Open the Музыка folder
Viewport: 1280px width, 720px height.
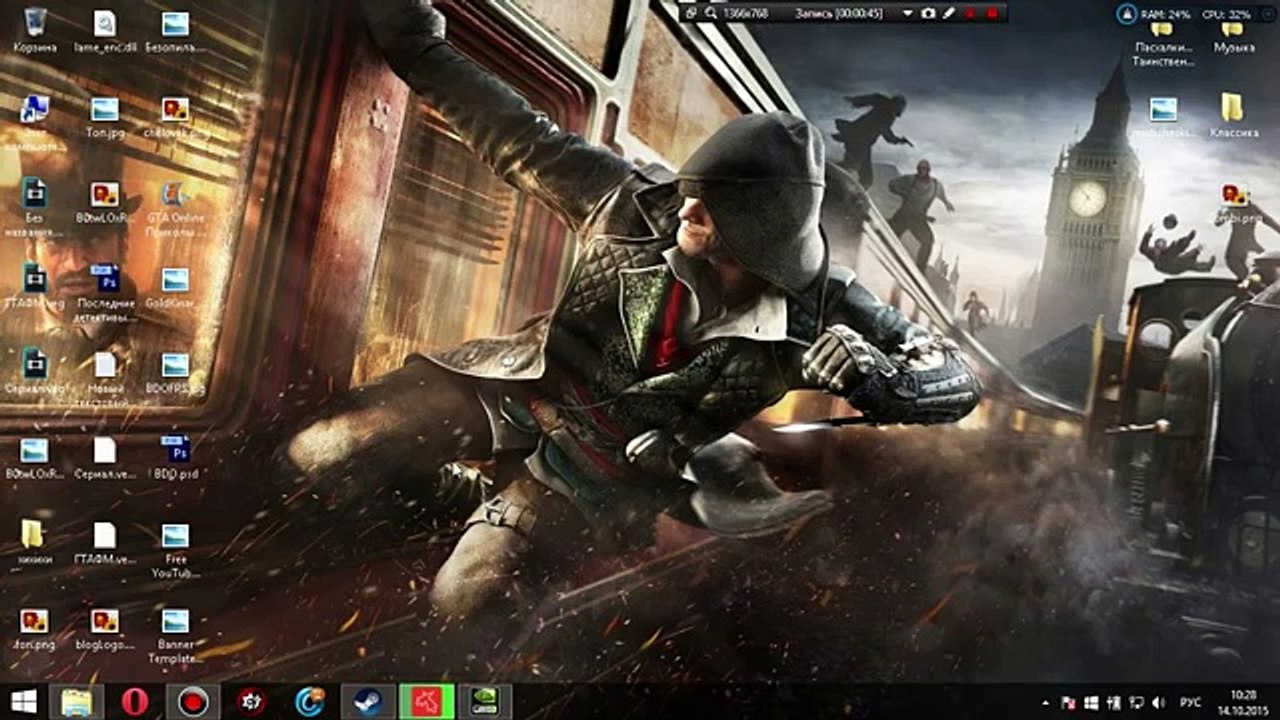pos(1233,38)
